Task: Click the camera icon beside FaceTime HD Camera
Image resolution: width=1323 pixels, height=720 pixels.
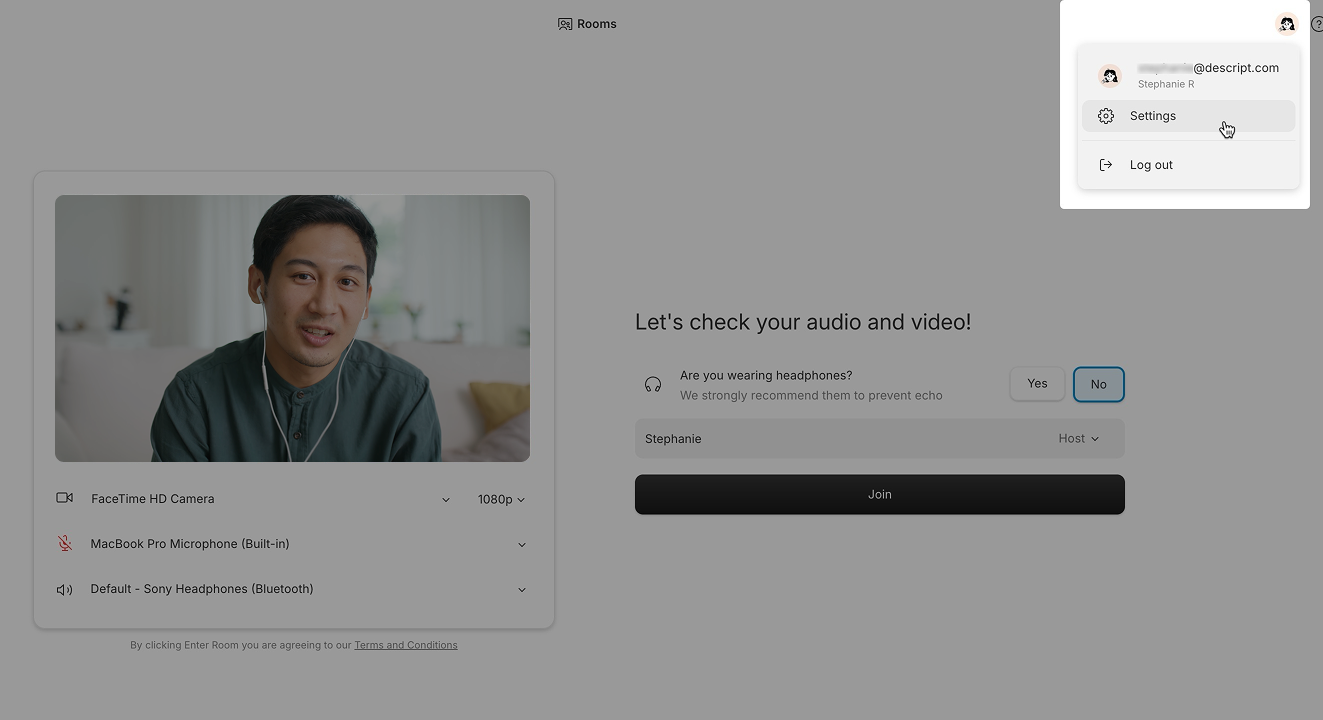Action: click(65, 498)
